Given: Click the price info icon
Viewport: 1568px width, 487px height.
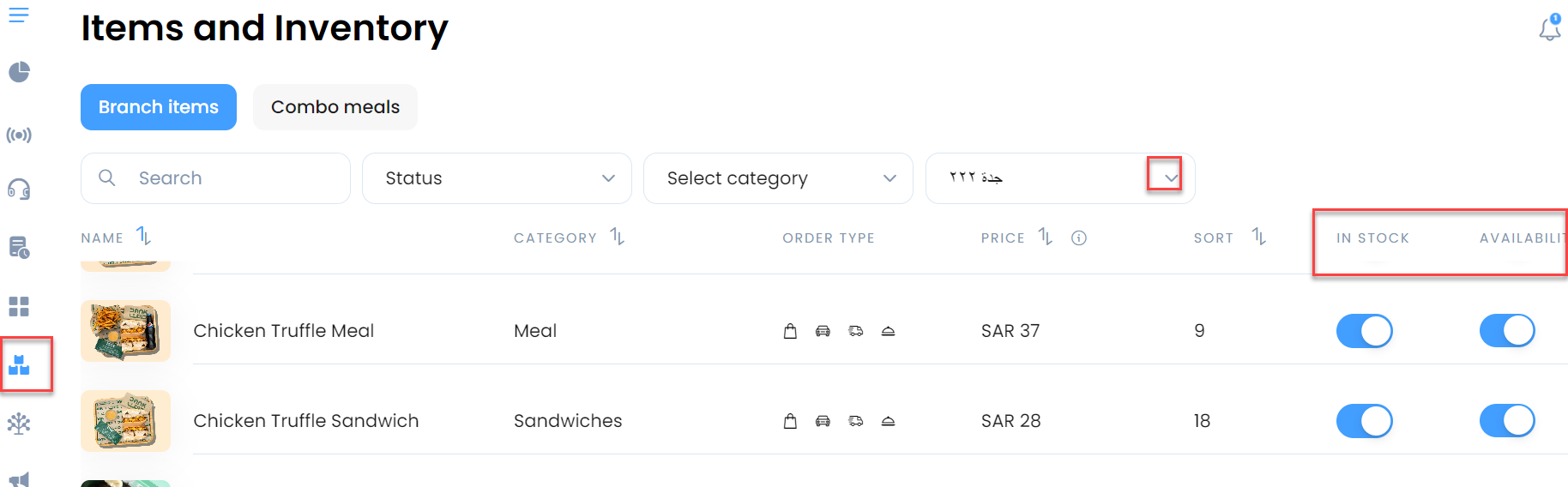Looking at the screenshot, I should point(1079,238).
